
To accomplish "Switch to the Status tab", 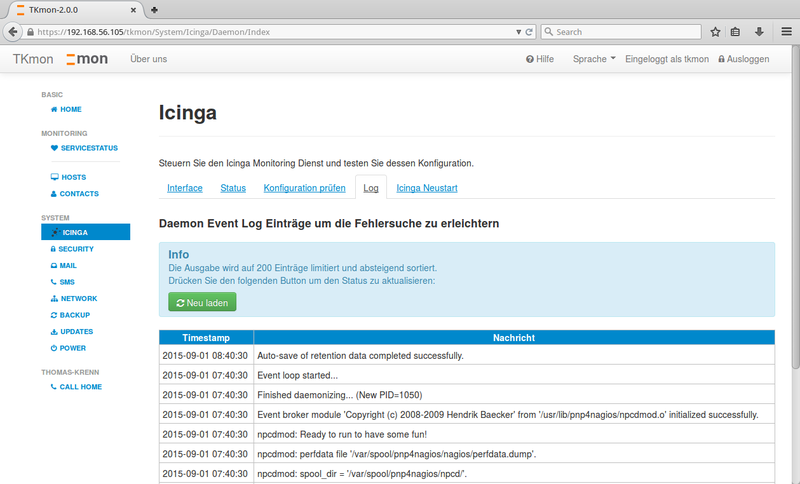I will 233,188.
